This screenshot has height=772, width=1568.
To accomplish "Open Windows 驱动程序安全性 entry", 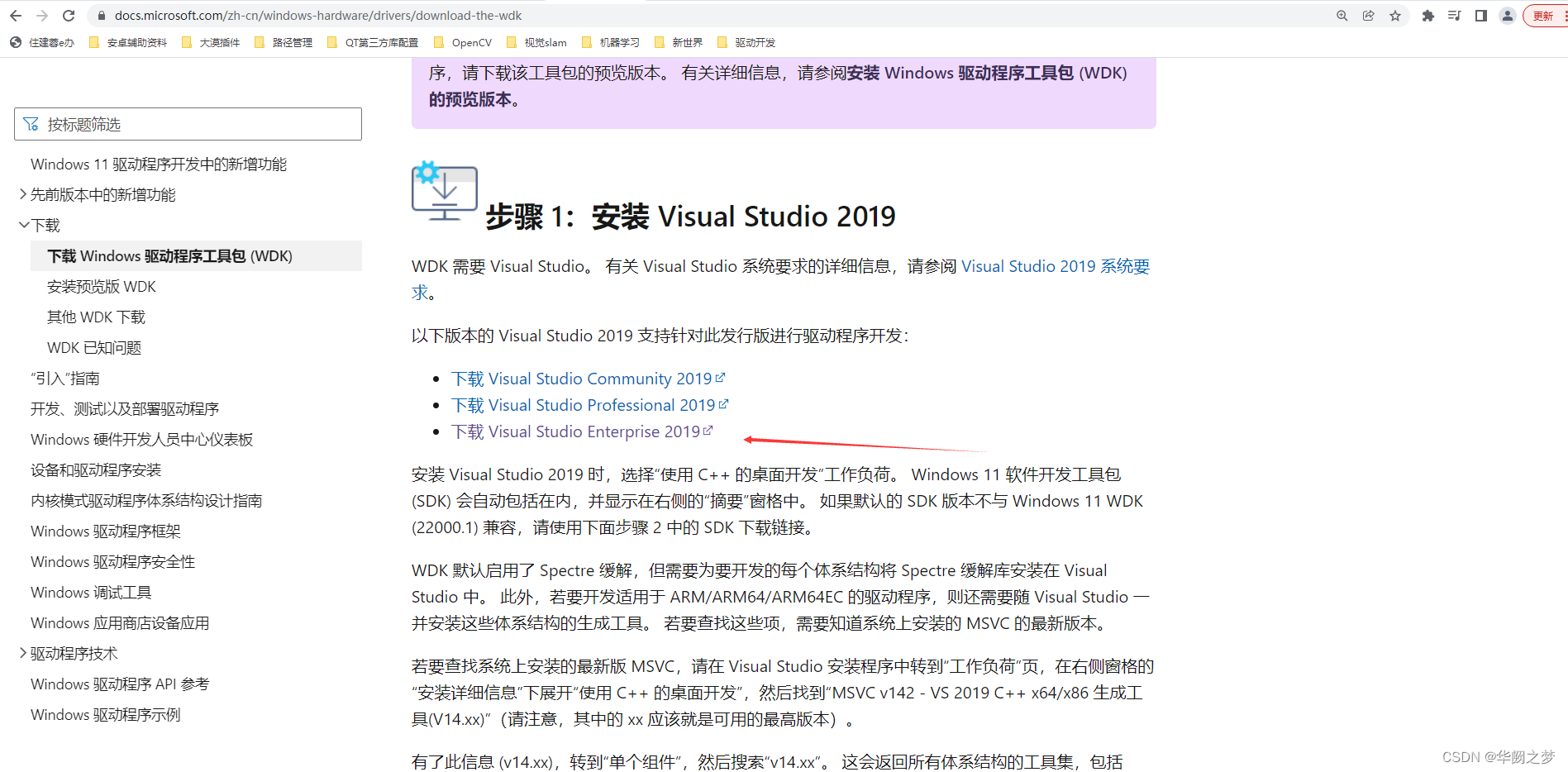I will (x=113, y=562).
